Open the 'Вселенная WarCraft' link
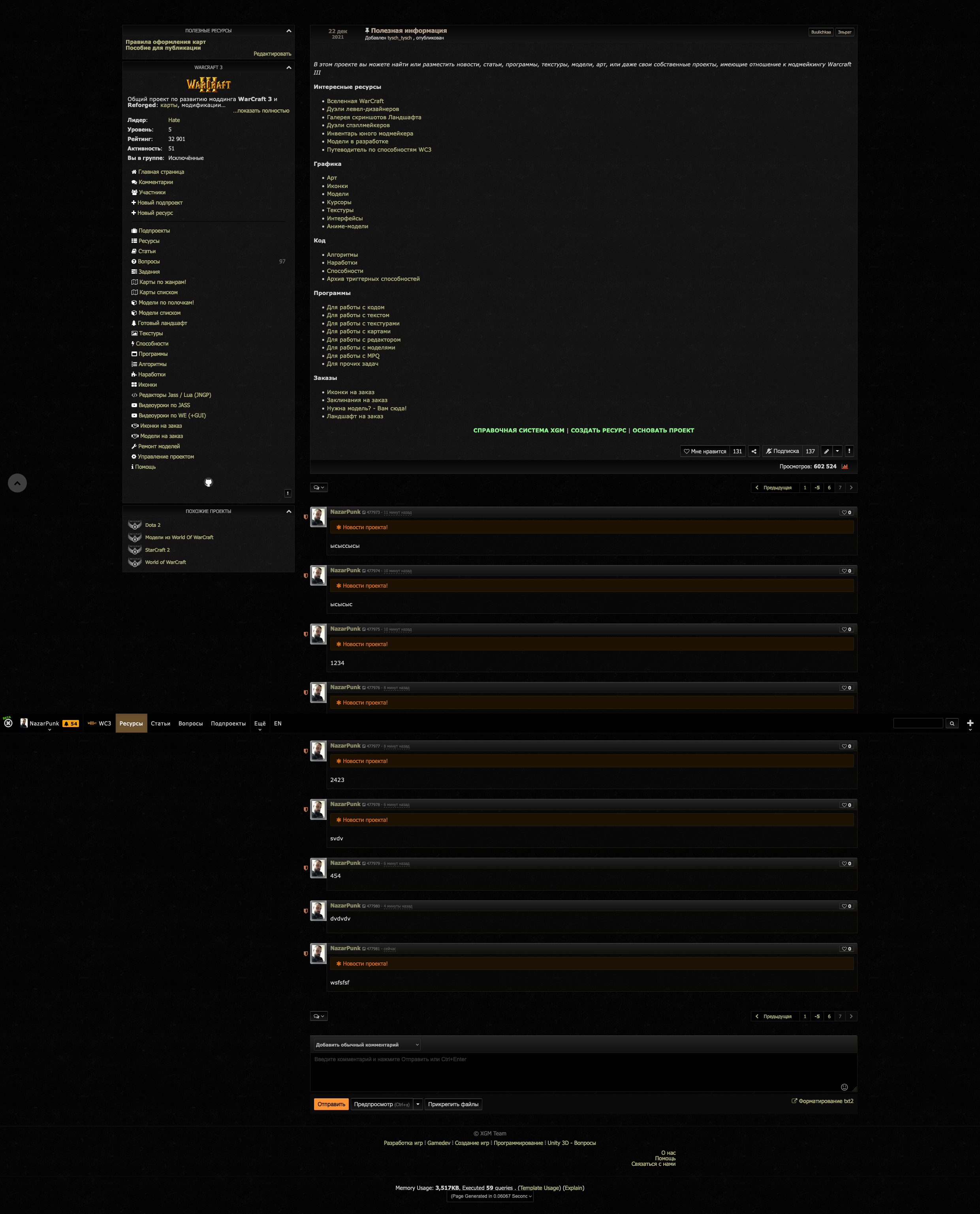The image size is (980, 1214). point(355,101)
